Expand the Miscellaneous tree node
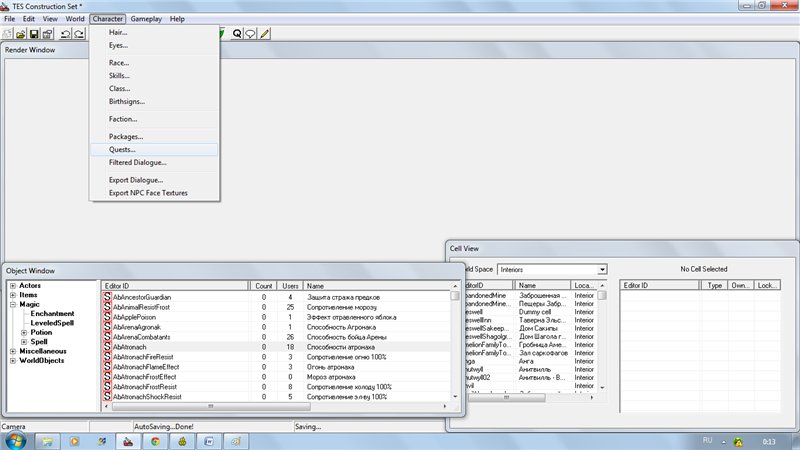This screenshot has width=800, height=450. (13, 351)
